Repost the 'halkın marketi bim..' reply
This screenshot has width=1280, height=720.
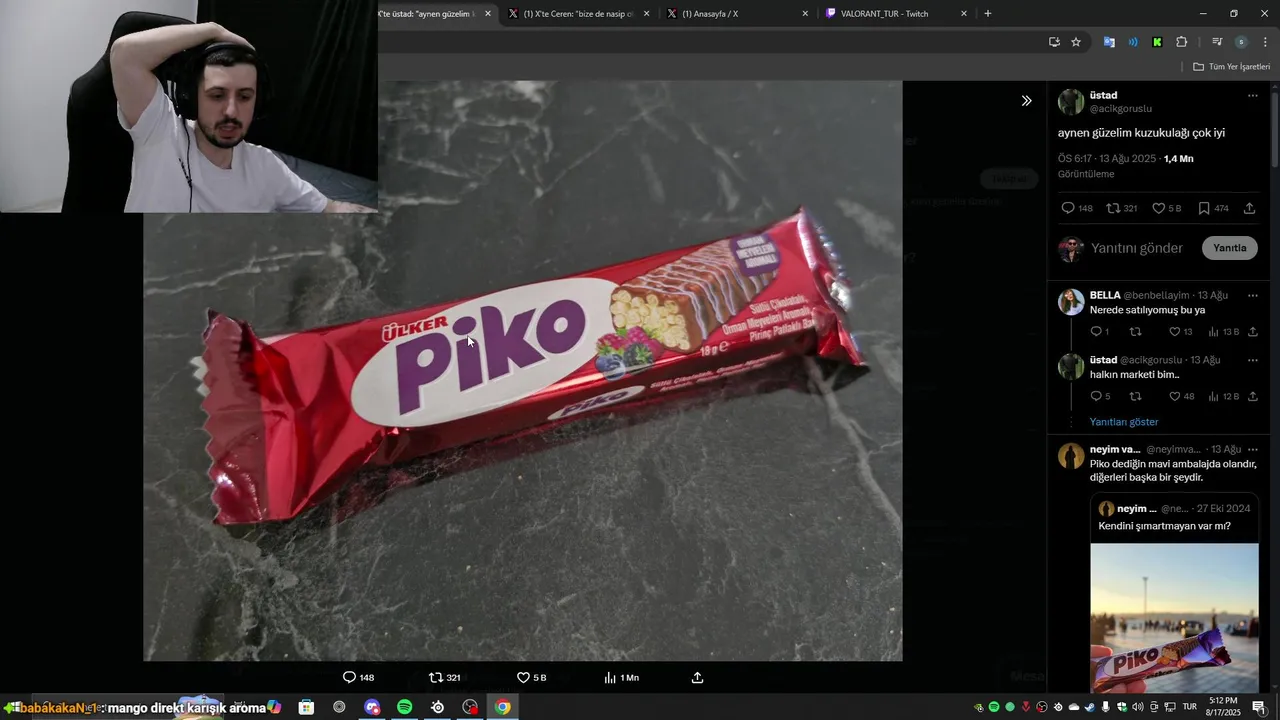point(1135,397)
